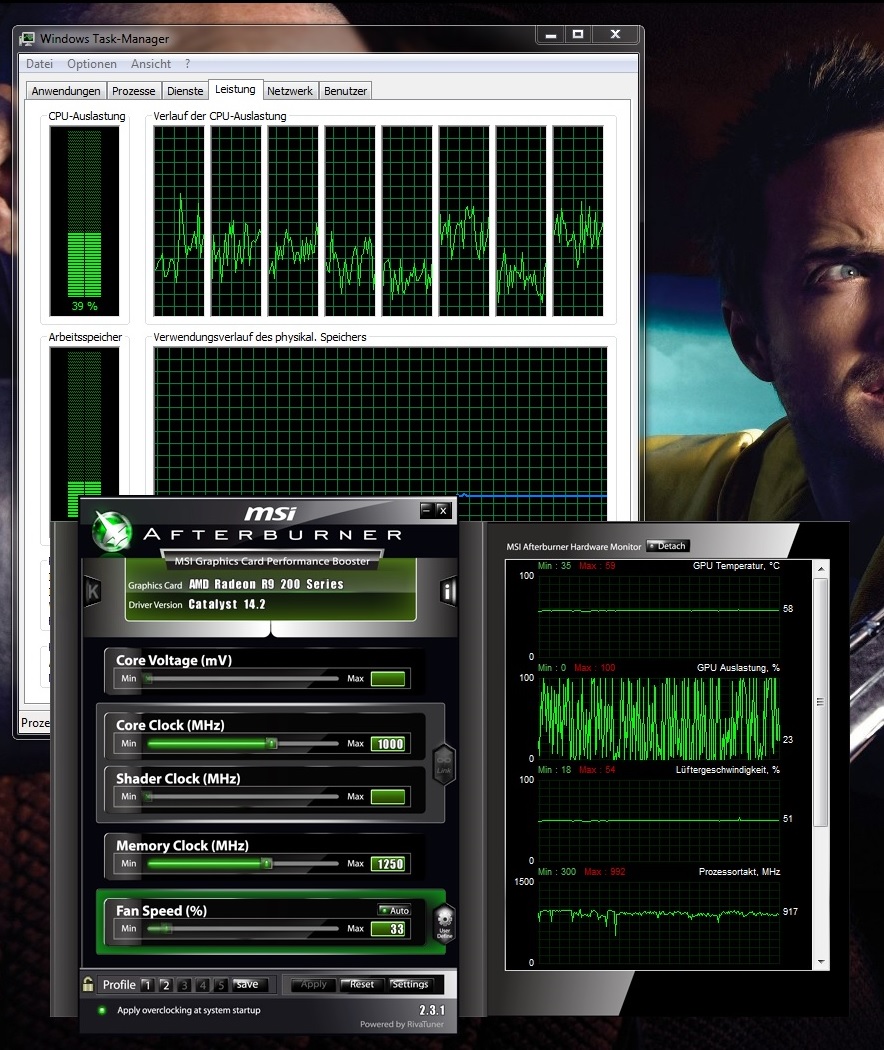Click the Kombustor K icon
Image resolution: width=884 pixels, height=1050 pixels.
[x=92, y=591]
